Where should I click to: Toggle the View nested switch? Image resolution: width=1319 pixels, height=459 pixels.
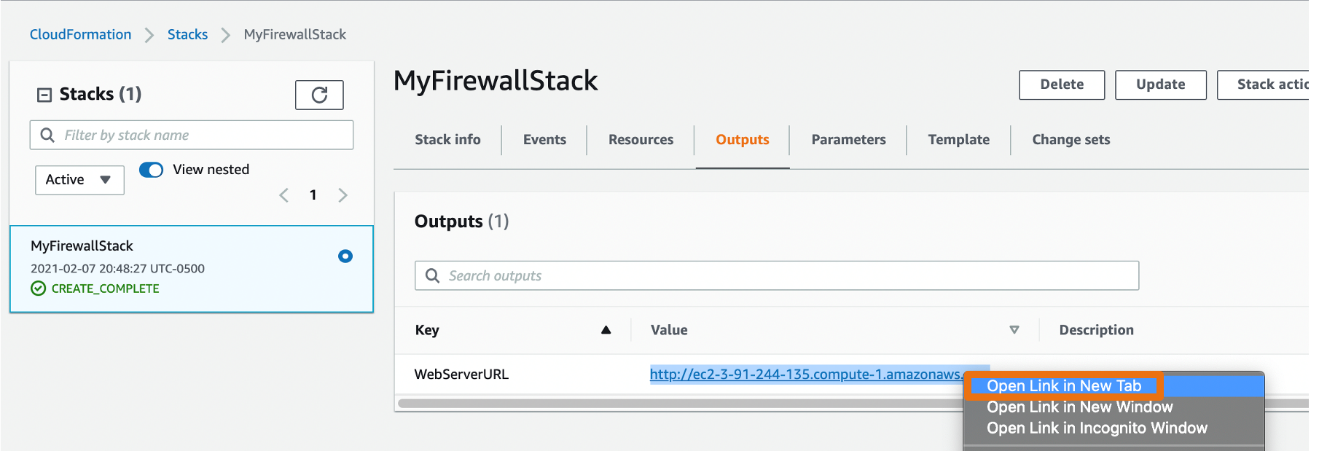coord(151,170)
